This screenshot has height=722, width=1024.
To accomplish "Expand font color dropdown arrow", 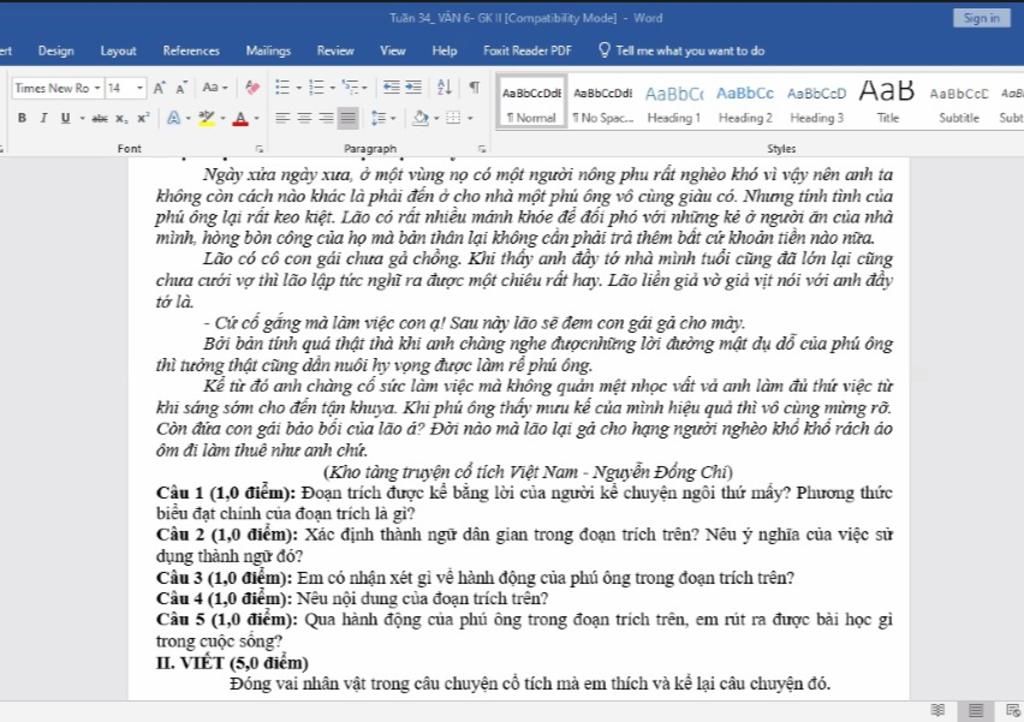I will click(x=257, y=118).
